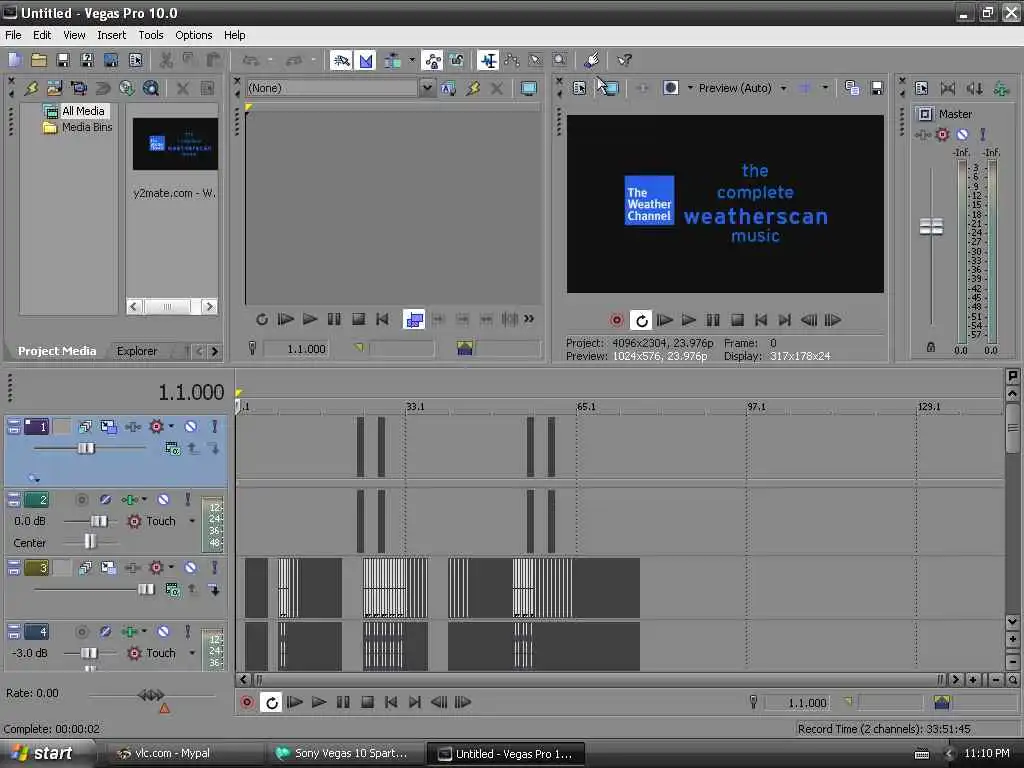1024x768 pixels.
Task: Click the Open project folder icon
Action: 39,61
